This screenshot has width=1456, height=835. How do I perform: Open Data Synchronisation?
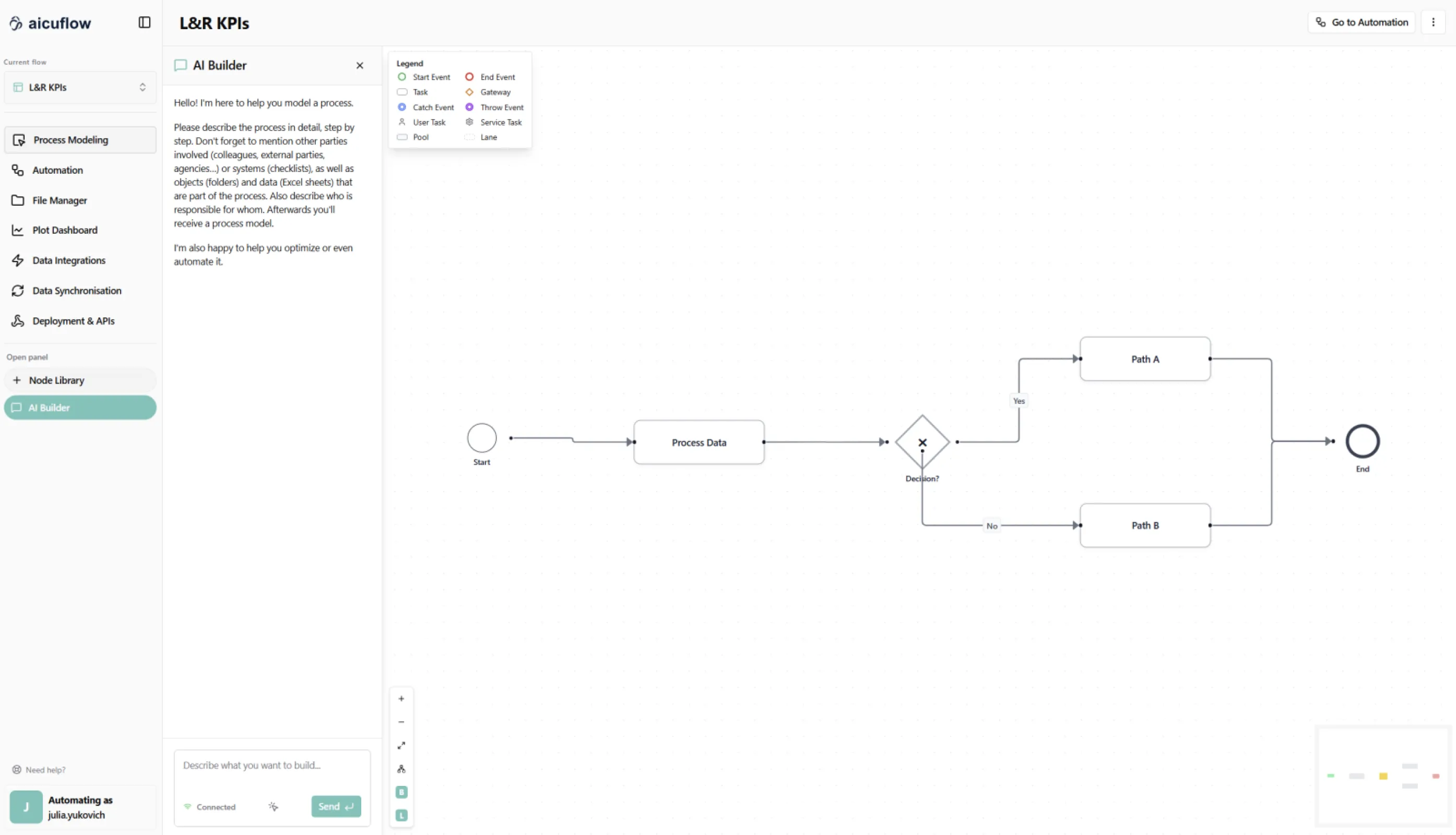(x=80, y=291)
